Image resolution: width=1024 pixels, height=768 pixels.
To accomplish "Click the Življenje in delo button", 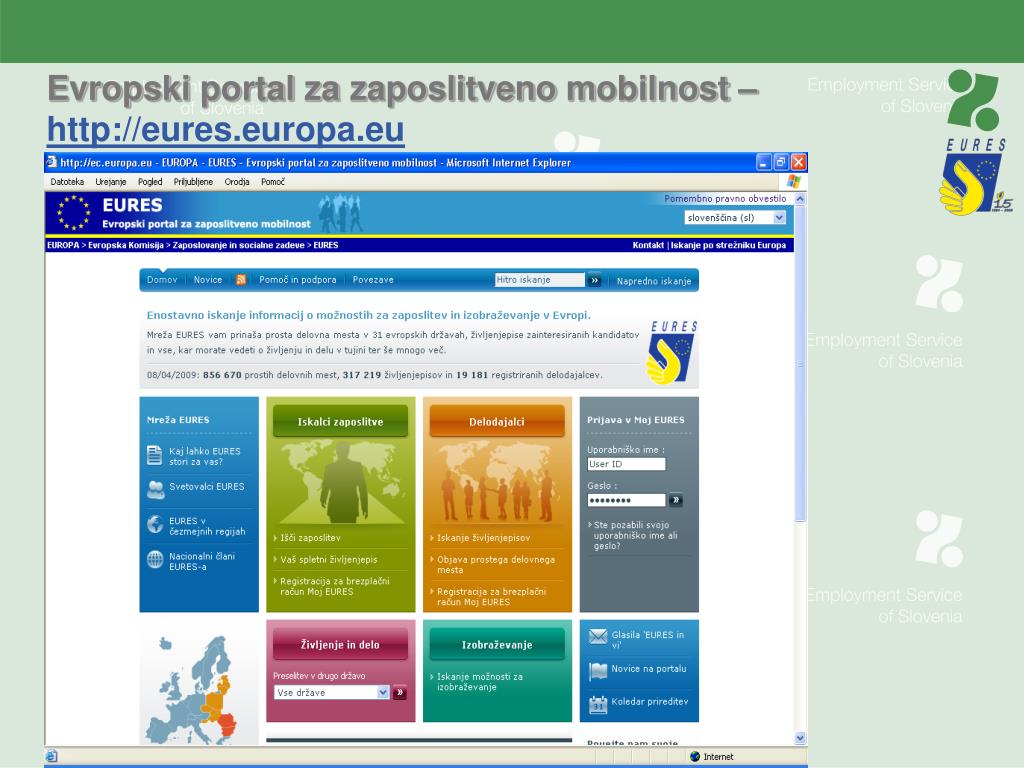I will (340, 644).
